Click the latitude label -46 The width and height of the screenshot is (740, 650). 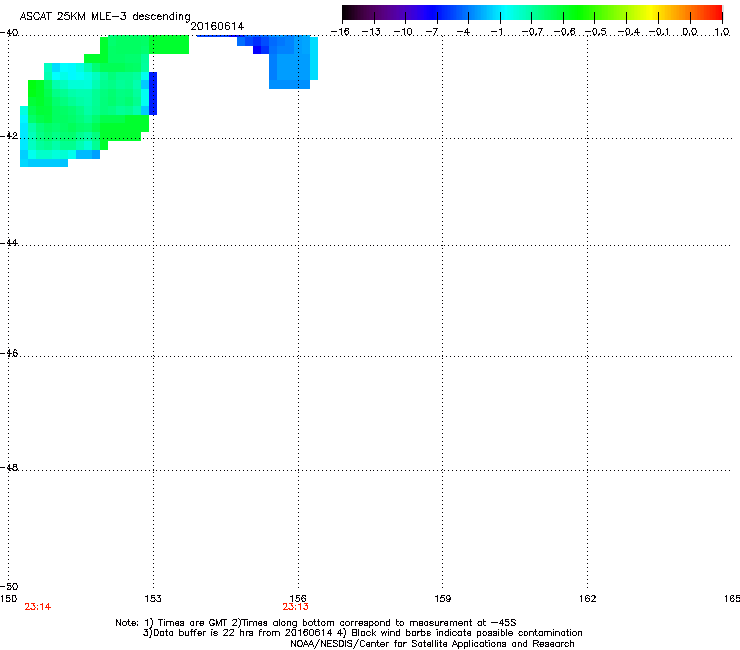(x=9, y=353)
